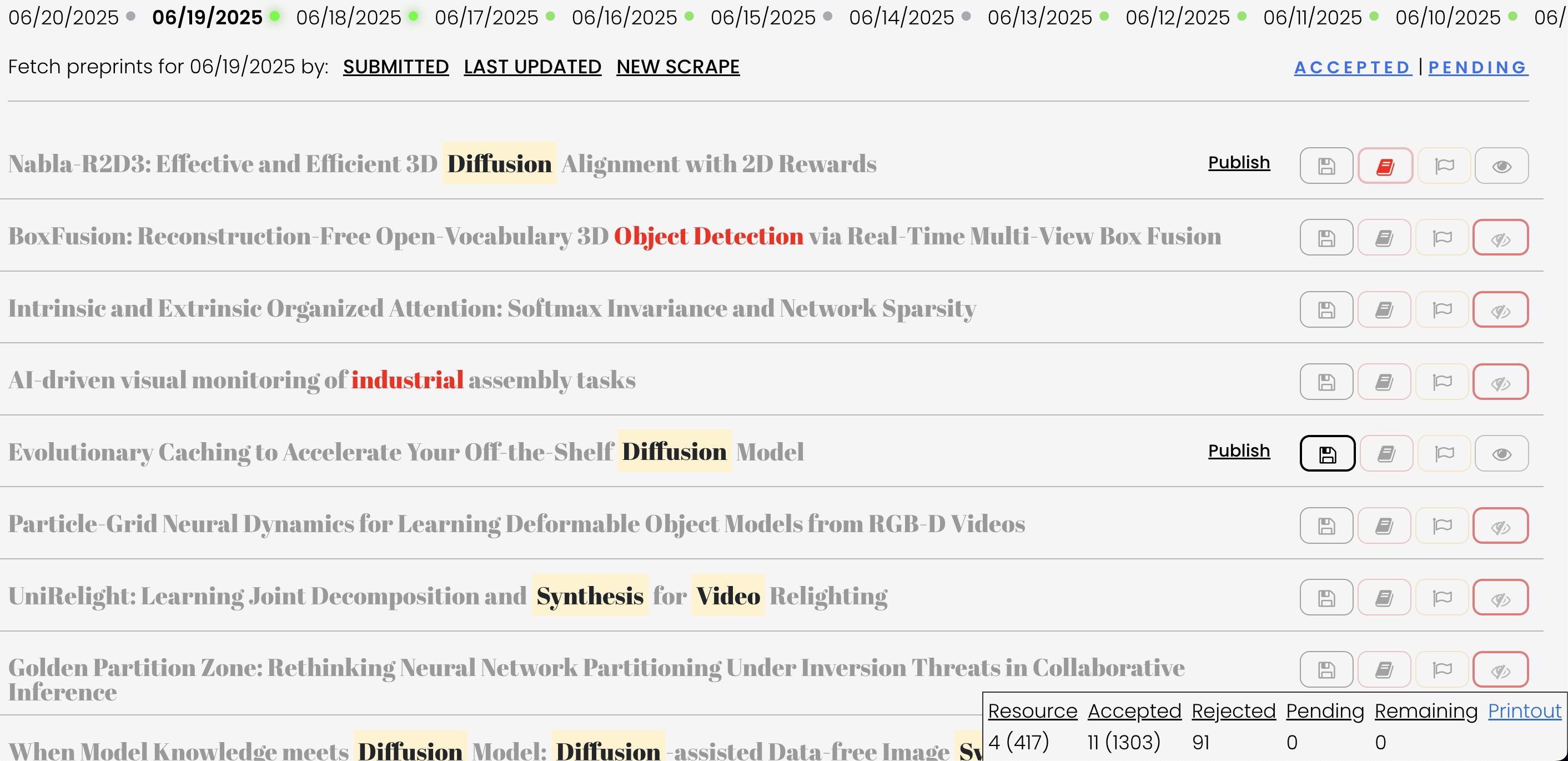Save the Intrinsic and Extrinsic Organized Attention paper

(x=1326, y=309)
